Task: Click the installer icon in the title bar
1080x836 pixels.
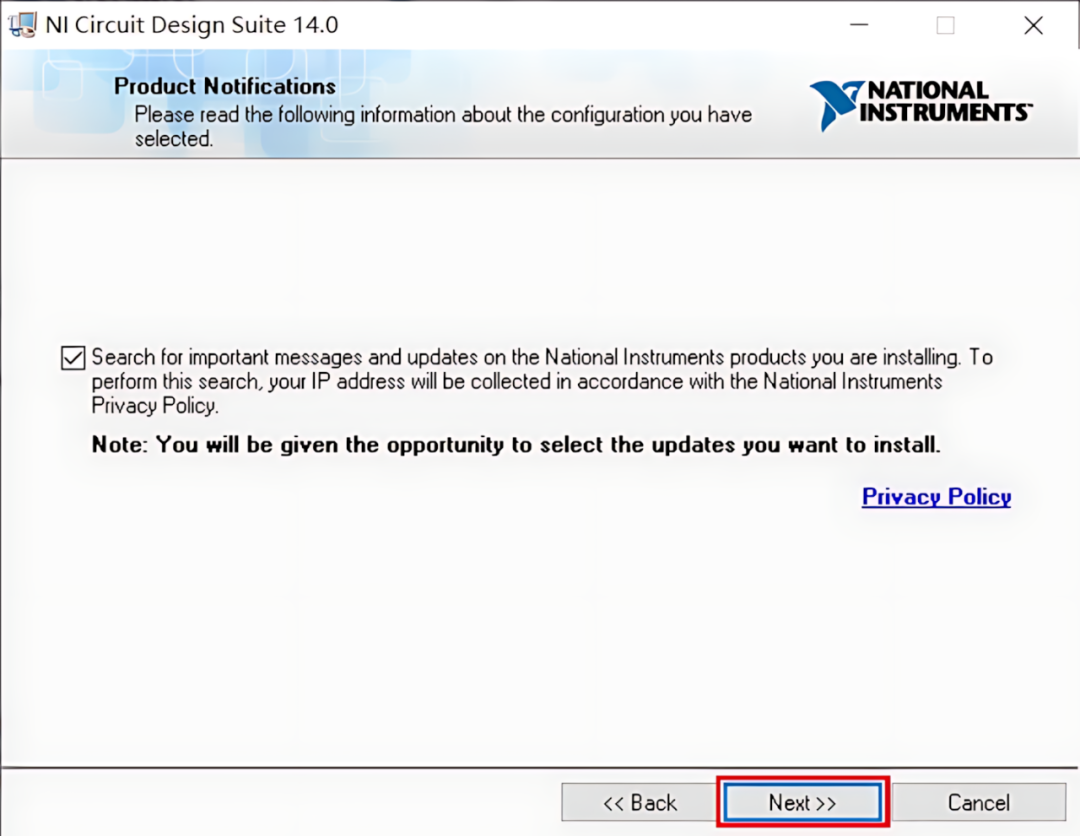Action: 22,25
